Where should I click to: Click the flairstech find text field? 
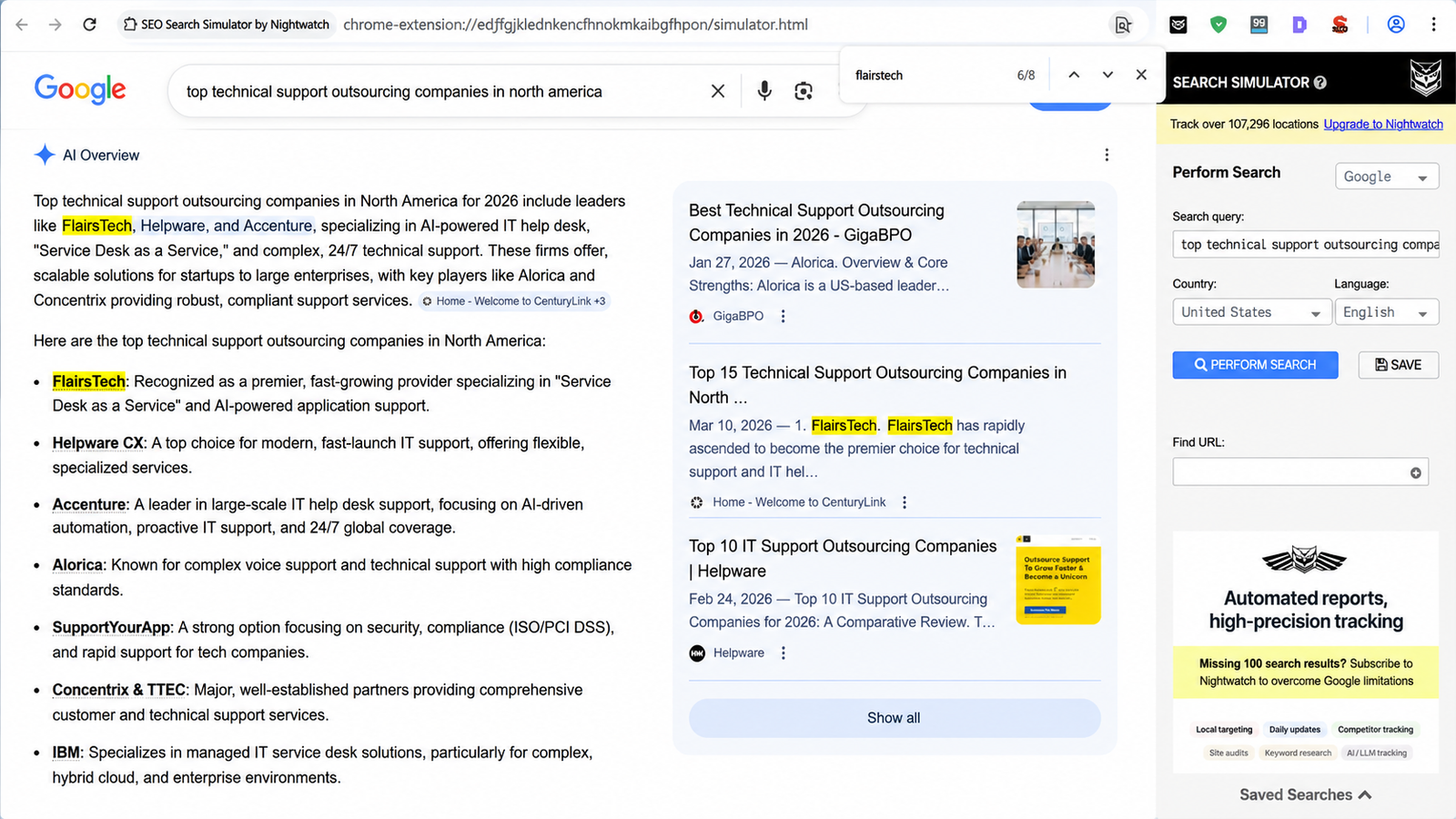point(928,76)
